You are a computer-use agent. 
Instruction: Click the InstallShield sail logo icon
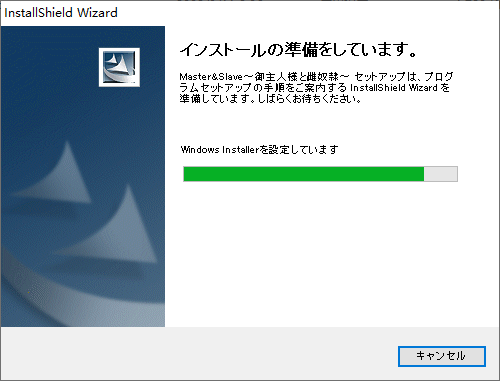point(119,67)
